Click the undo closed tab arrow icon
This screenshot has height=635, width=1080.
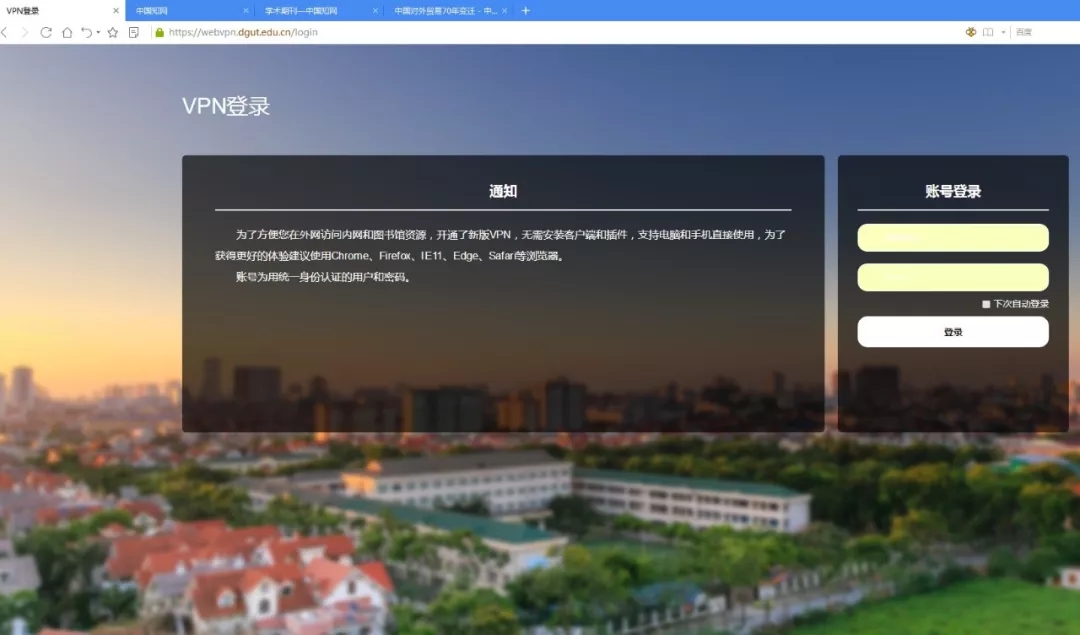coord(86,32)
